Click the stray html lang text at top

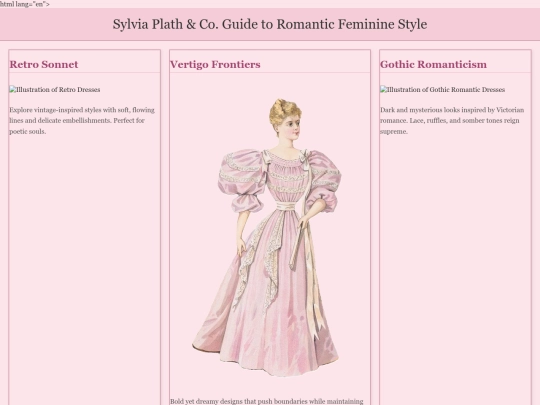click(x=25, y=4)
